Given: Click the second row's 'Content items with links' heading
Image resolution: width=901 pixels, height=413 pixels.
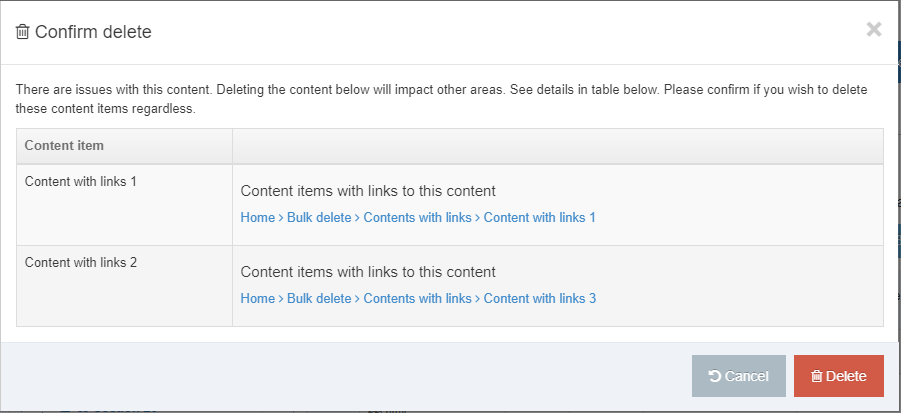Looking at the screenshot, I should 368,272.
